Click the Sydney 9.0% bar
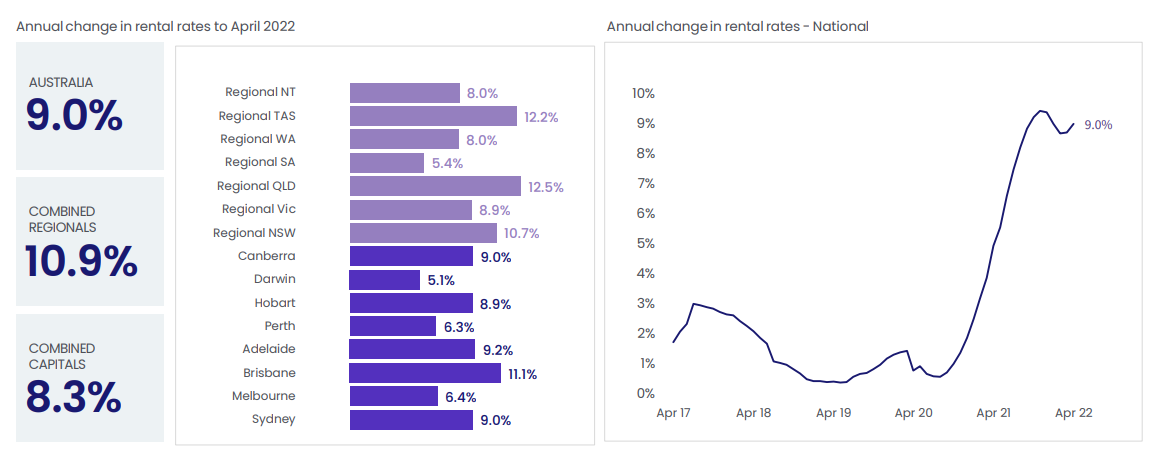 click(411, 420)
